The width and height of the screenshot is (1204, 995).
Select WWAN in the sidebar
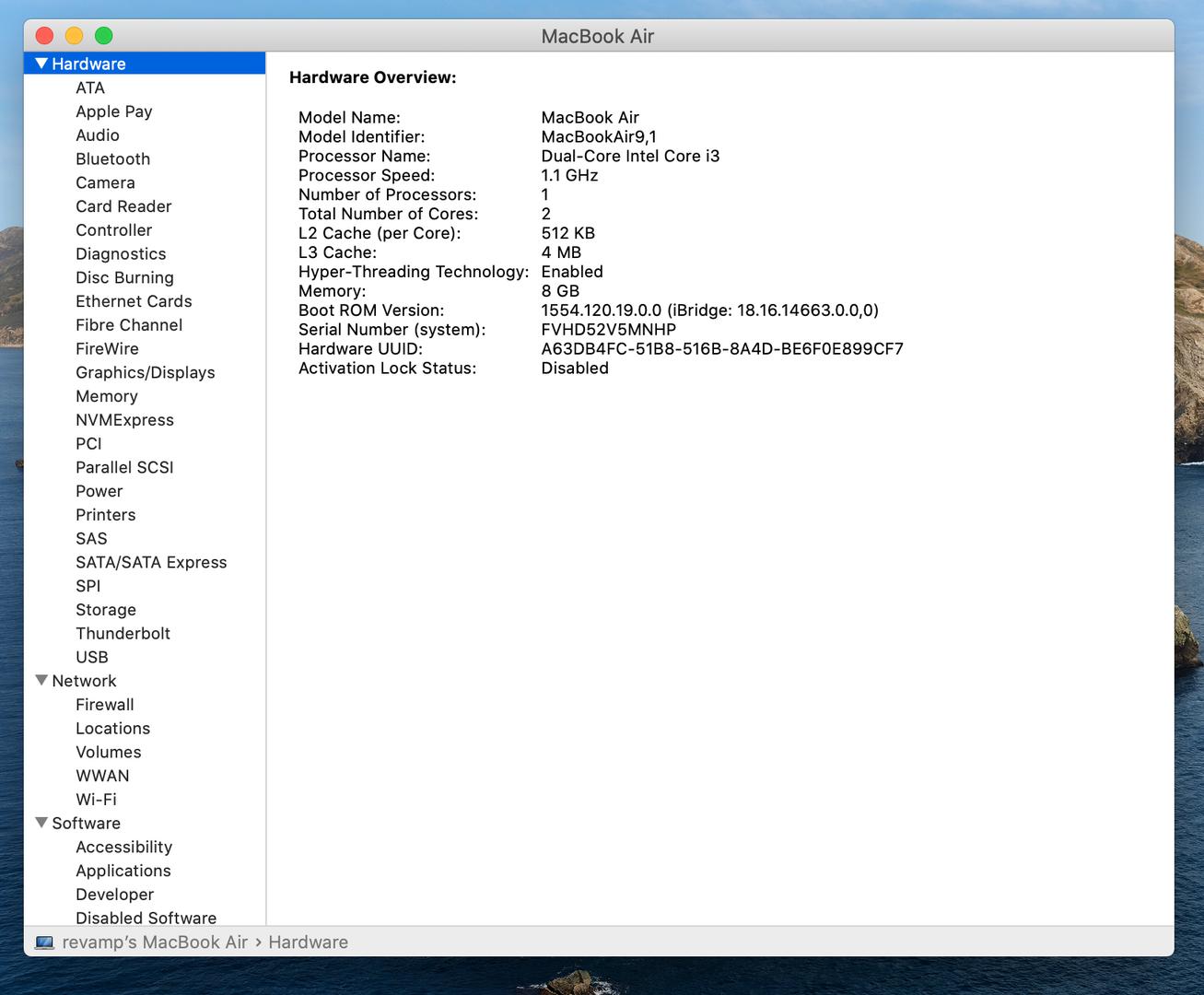102,776
